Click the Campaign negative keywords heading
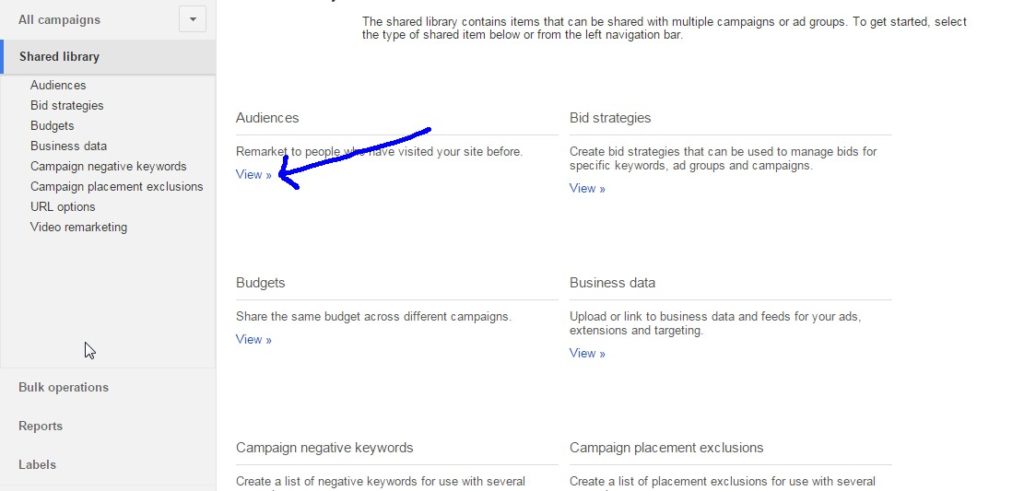1024x491 pixels. [325, 447]
